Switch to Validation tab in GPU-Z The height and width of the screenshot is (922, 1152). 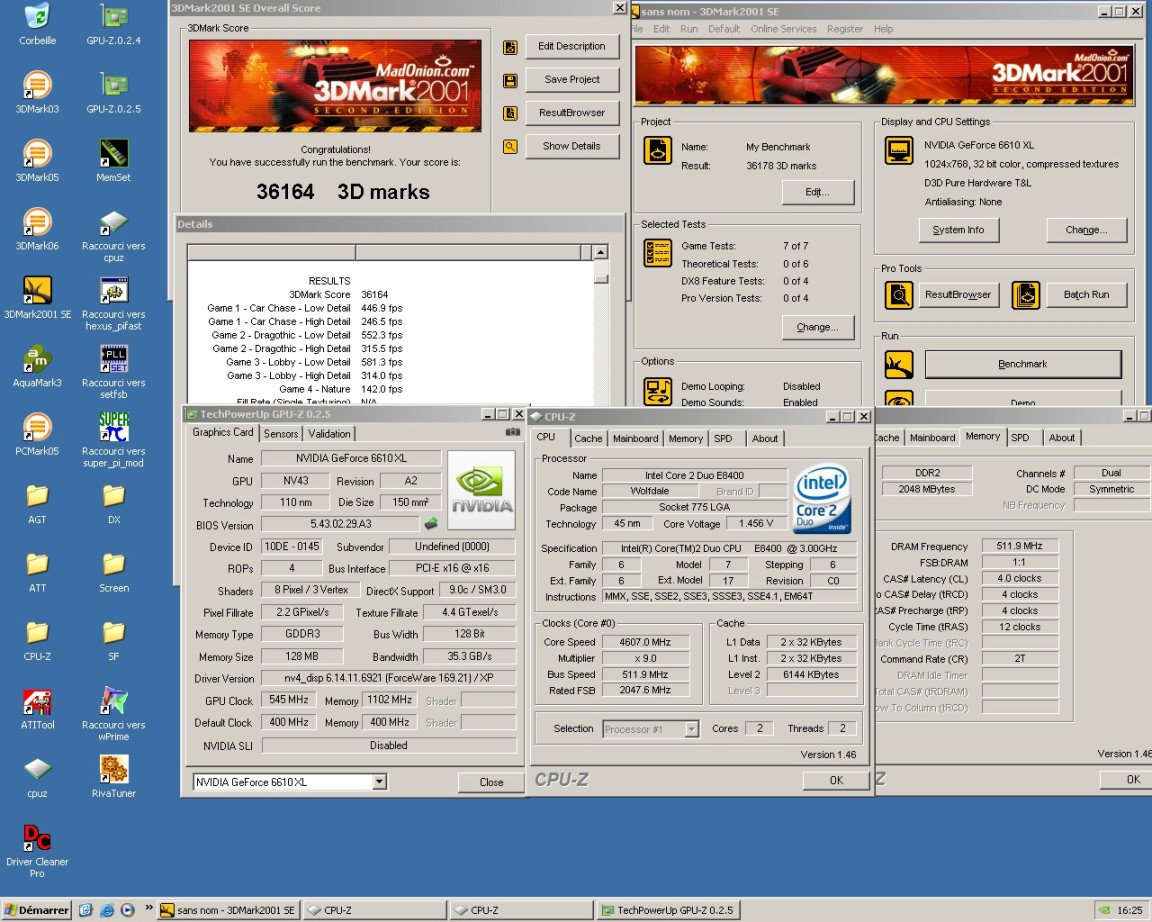(329, 434)
